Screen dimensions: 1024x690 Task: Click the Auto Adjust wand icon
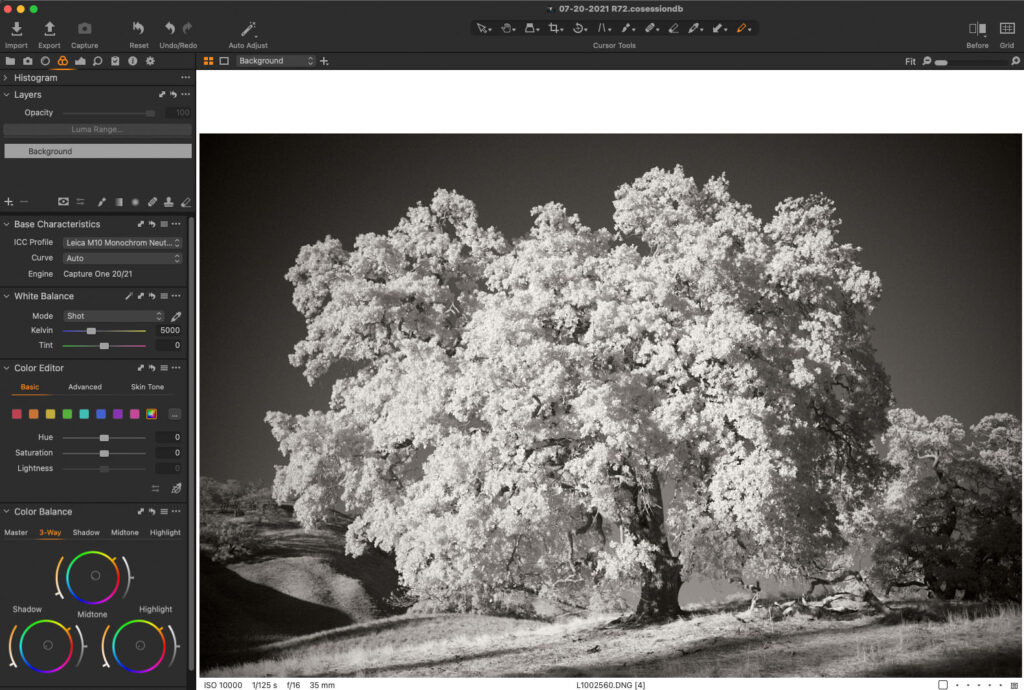click(x=248, y=29)
